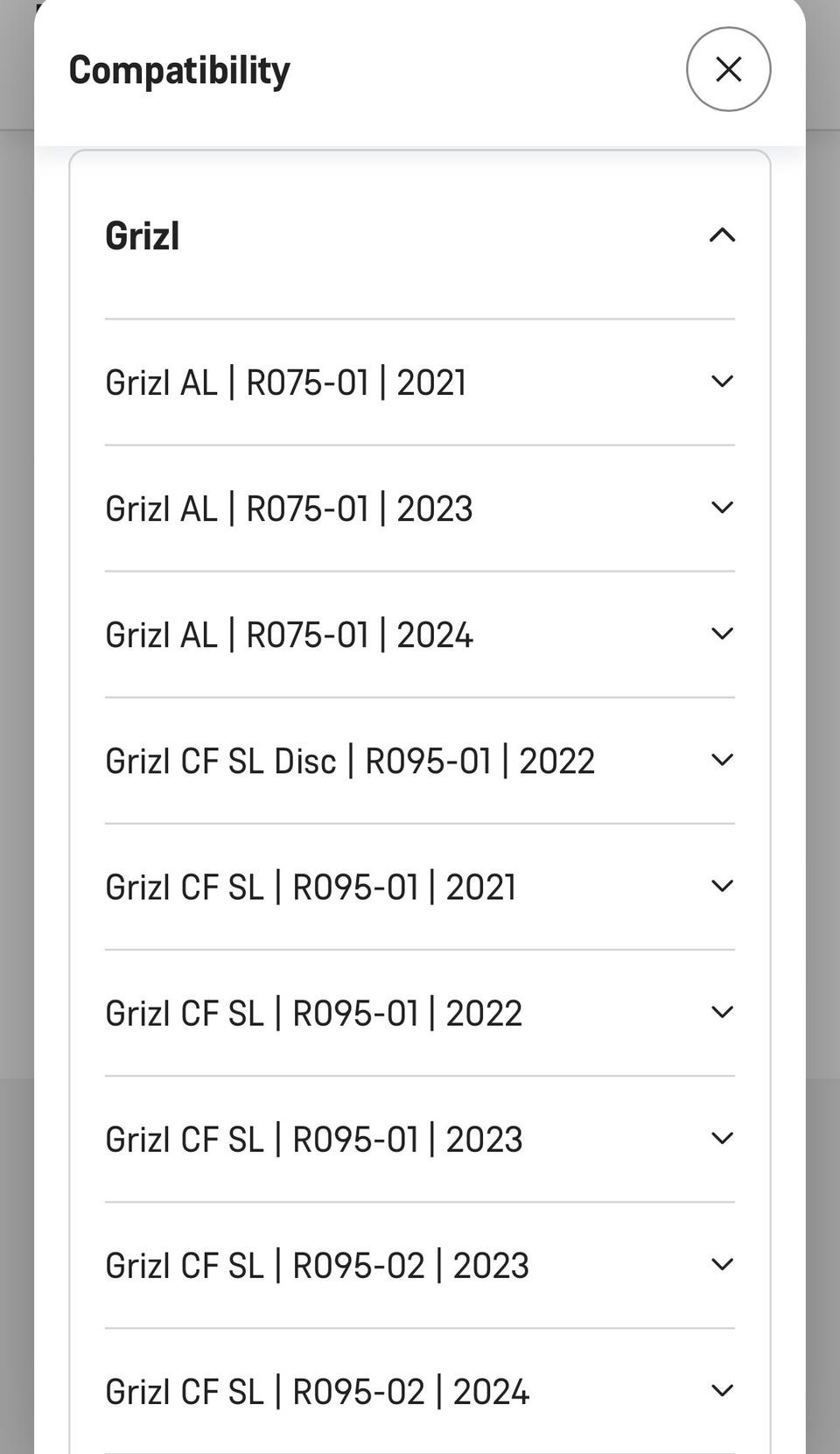Expand chevron for Grizl CF SL R095-01 2023

[722, 1138]
